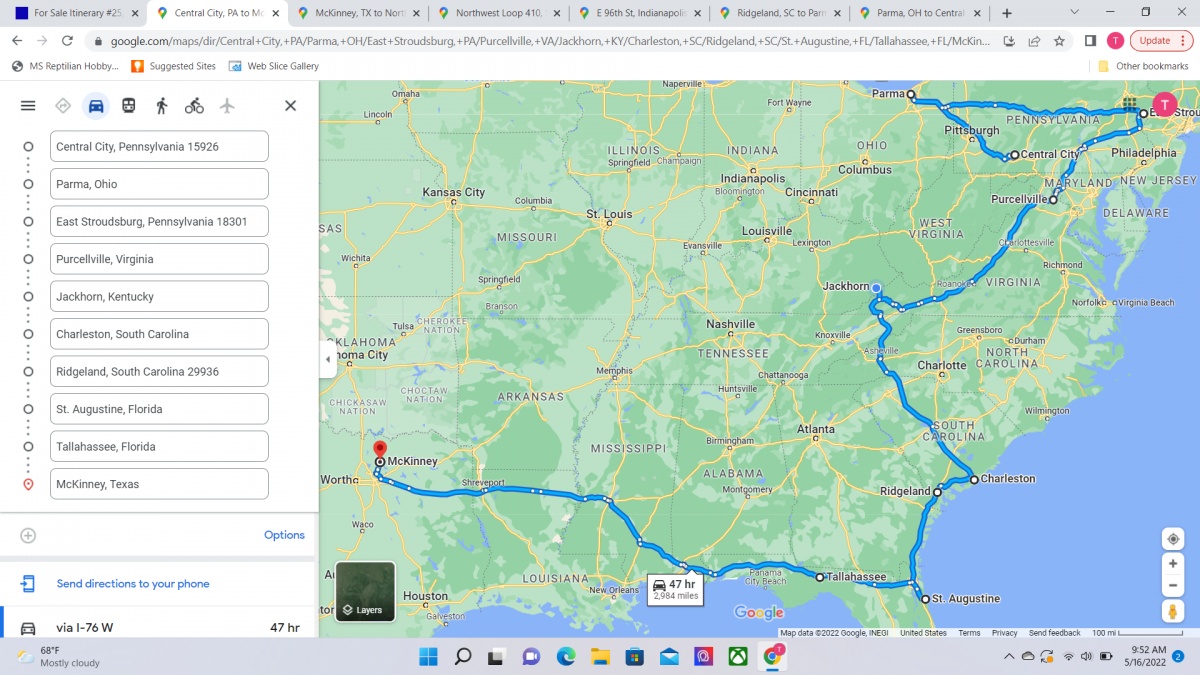
Task: Open route Options
Action: pos(284,535)
